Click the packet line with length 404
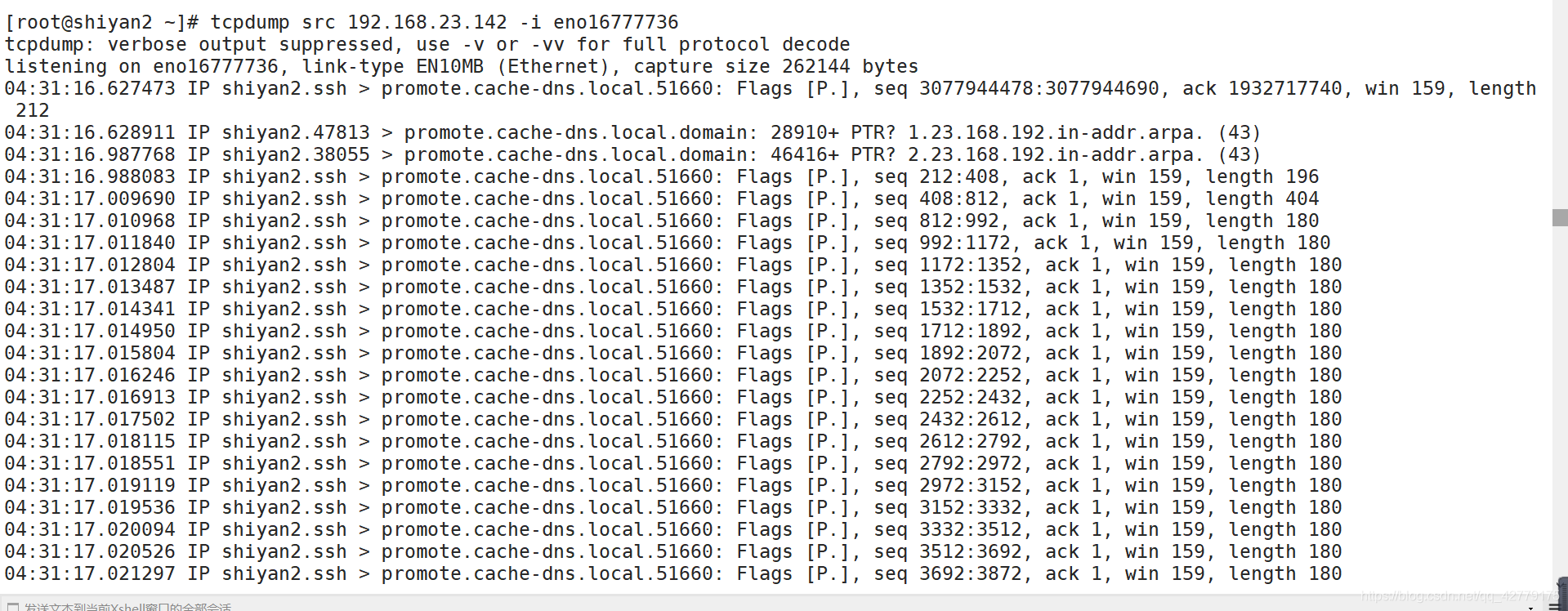Screen dimensions: 1568x611 tap(662, 198)
